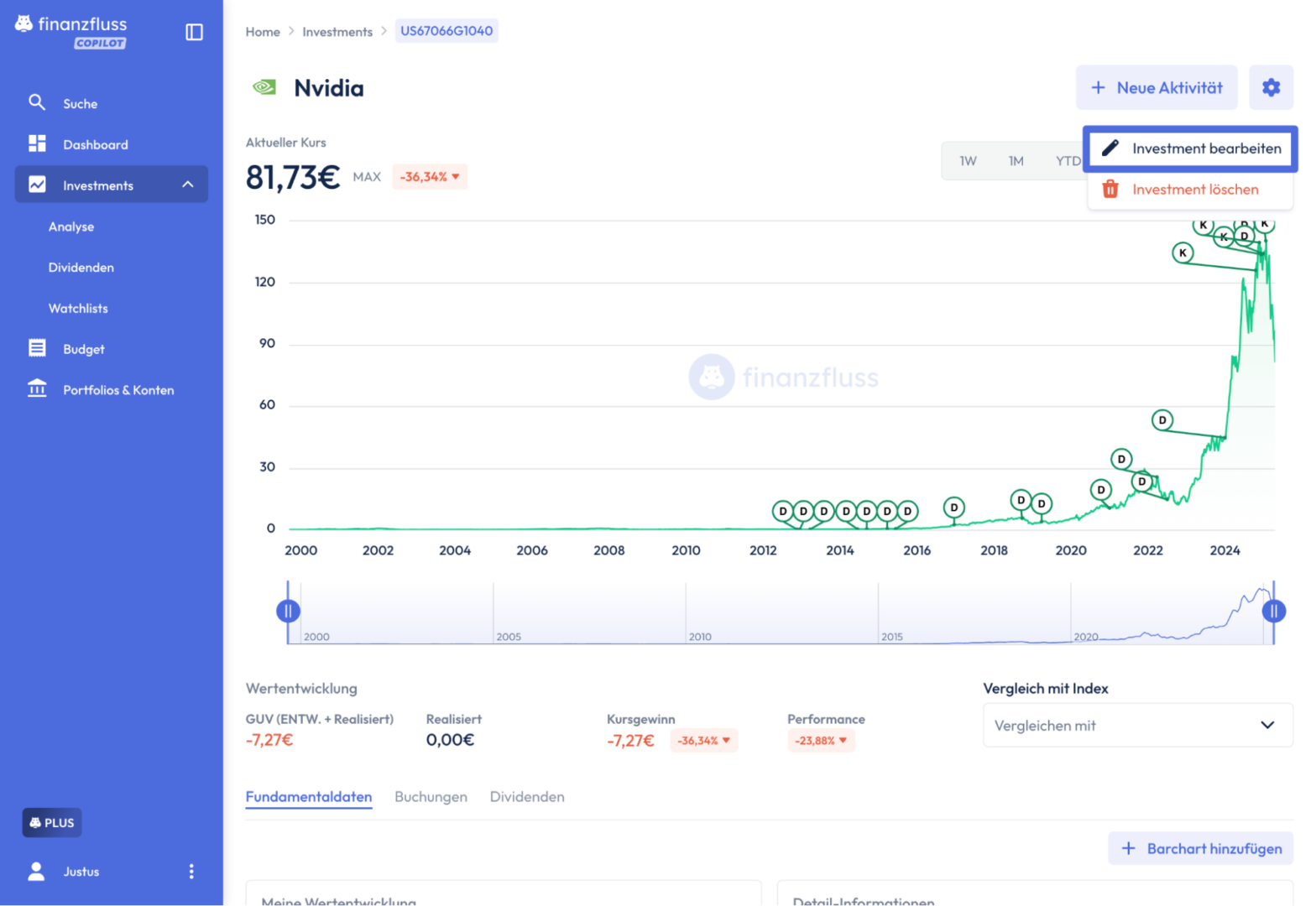Click the 81,73€ current price

click(x=293, y=177)
